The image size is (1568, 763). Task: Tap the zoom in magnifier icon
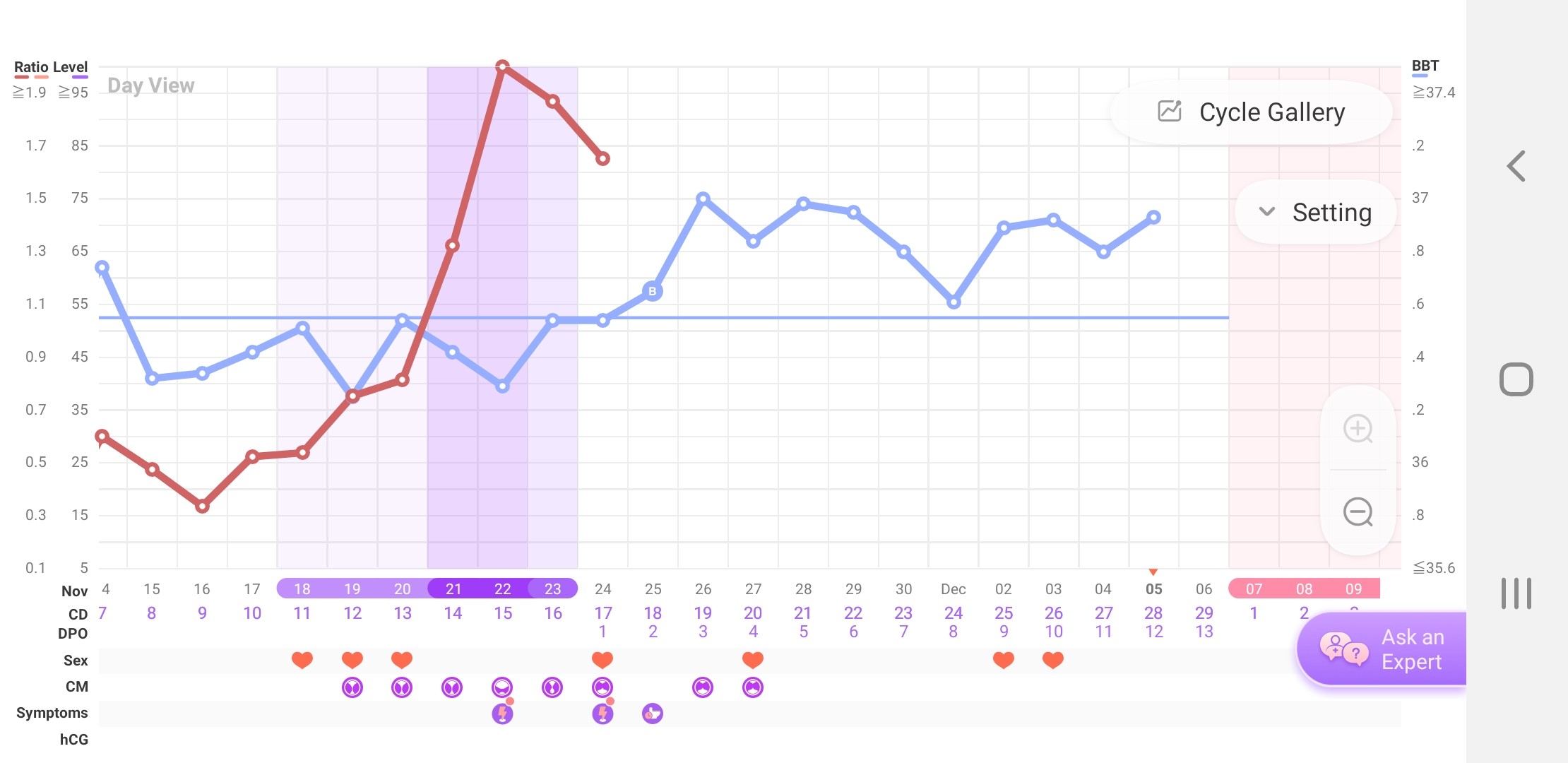pyautogui.click(x=1358, y=429)
